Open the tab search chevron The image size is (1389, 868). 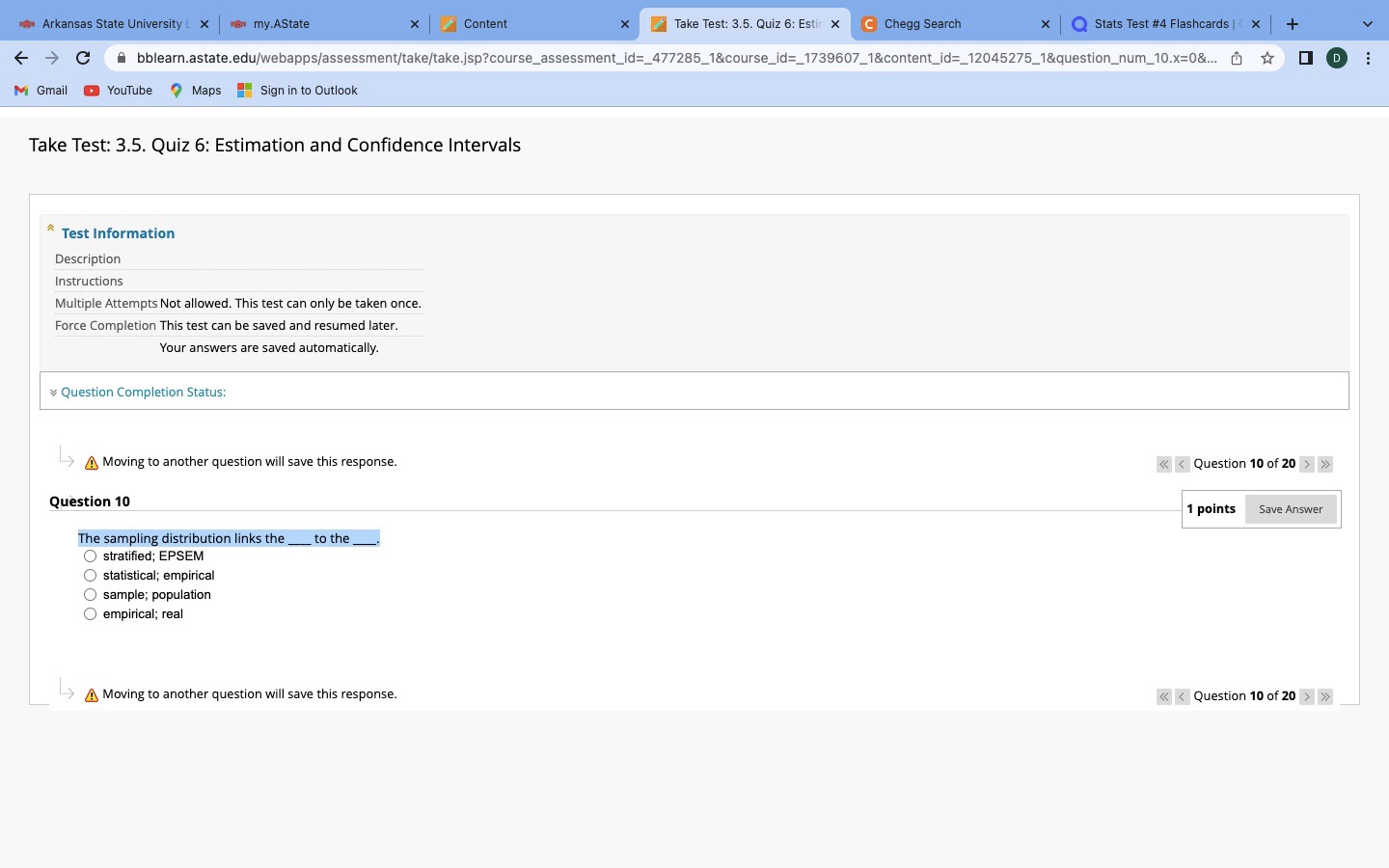point(1367,24)
